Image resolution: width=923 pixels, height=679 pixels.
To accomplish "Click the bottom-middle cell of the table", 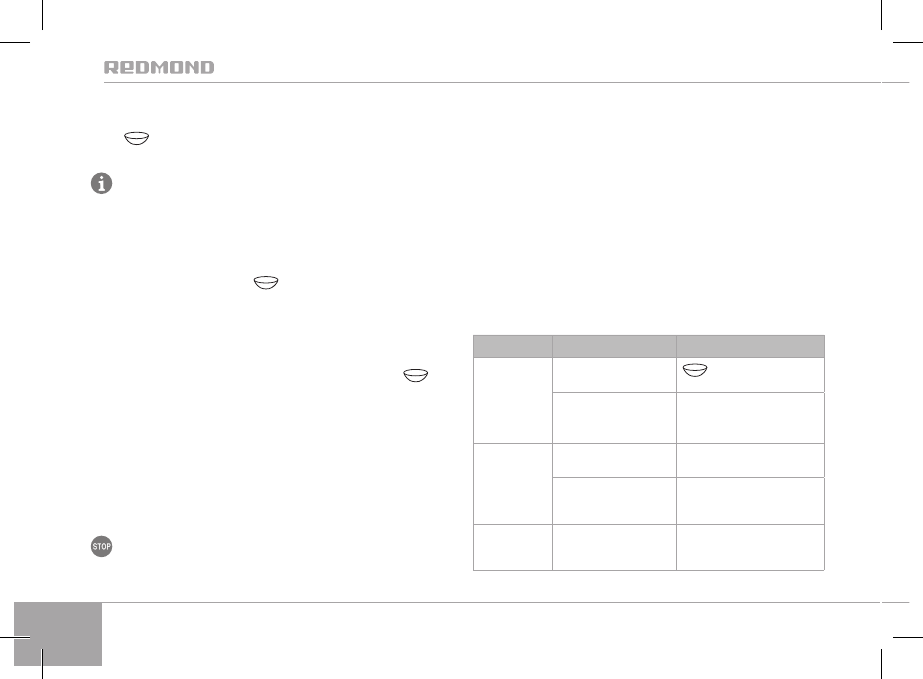I will pyautogui.click(x=614, y=547).
